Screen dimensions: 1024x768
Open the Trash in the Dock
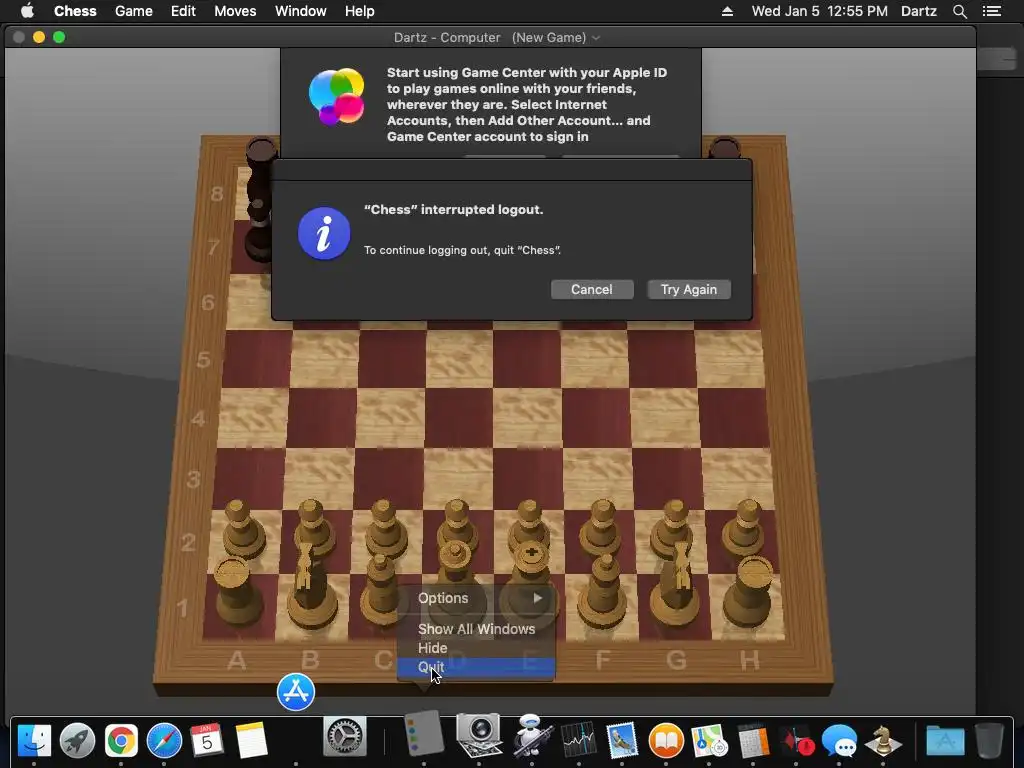click(989, 741)
